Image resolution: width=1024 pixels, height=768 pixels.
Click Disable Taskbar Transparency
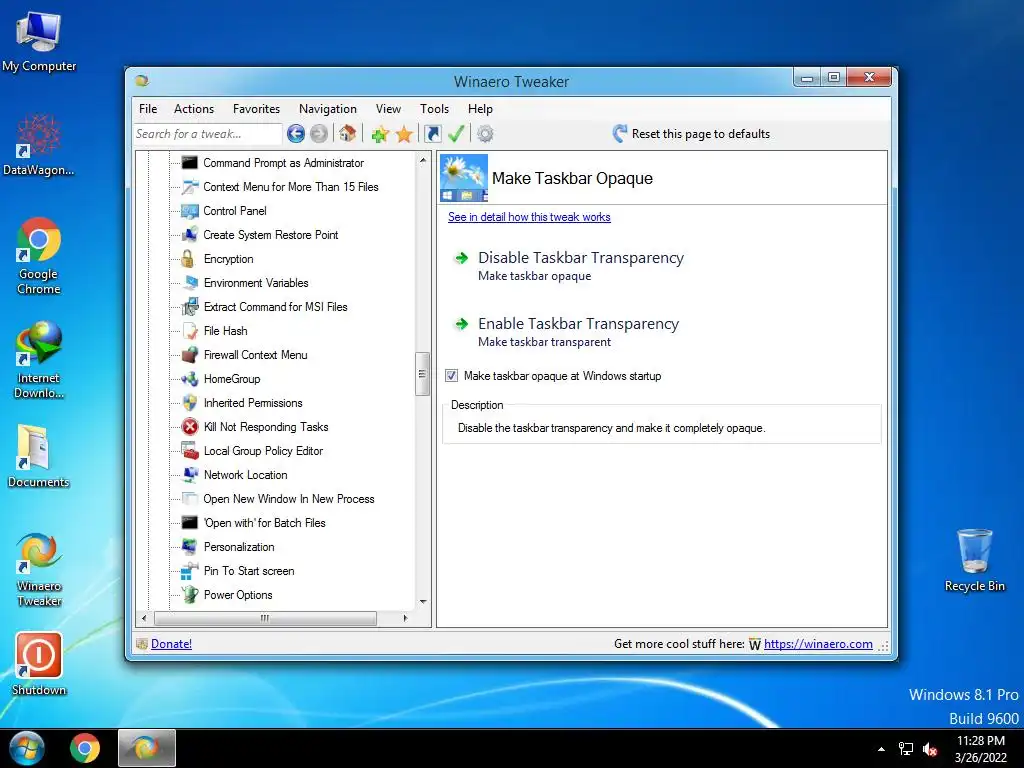click(x=581, y=258)
